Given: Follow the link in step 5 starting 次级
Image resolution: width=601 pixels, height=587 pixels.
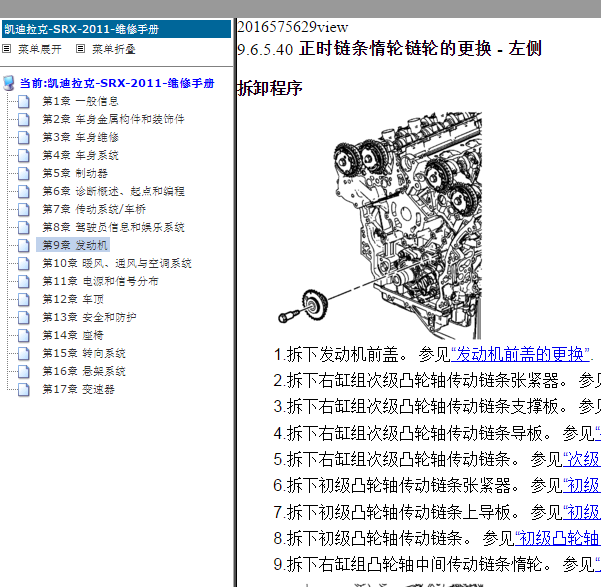Looking at the screenshot, I should pos(581,459).
